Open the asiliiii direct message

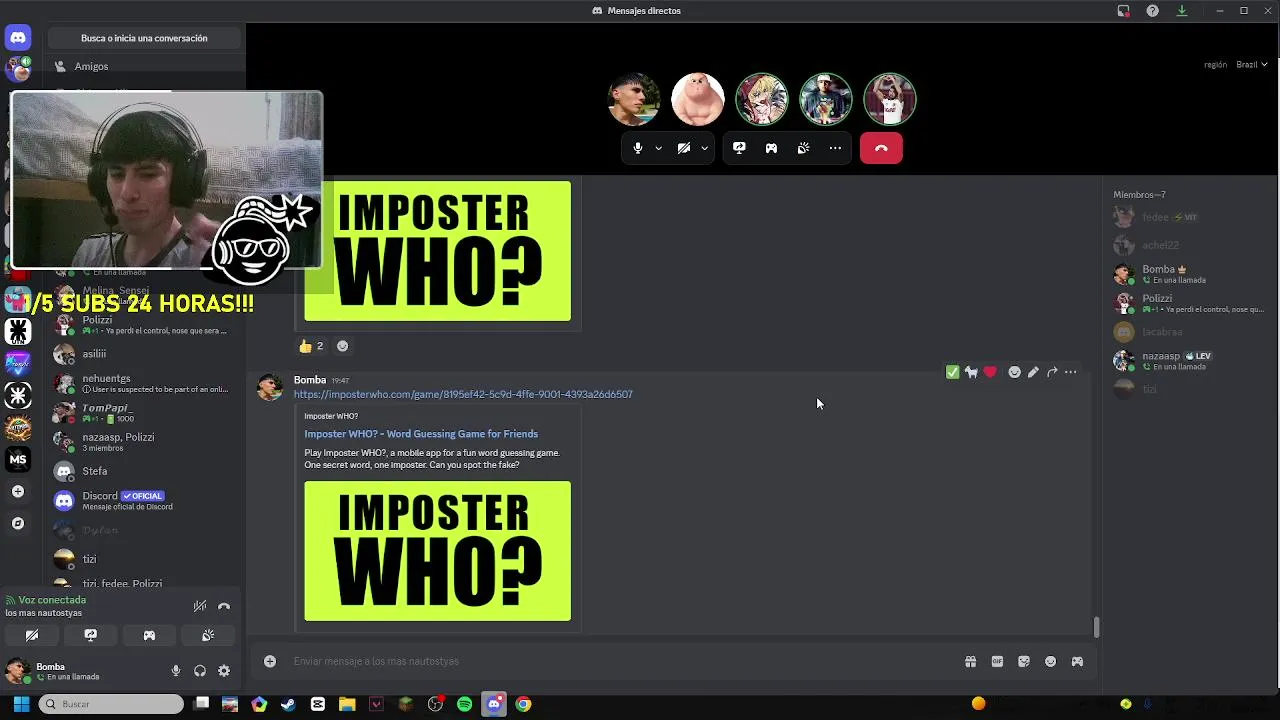point(145,354)
